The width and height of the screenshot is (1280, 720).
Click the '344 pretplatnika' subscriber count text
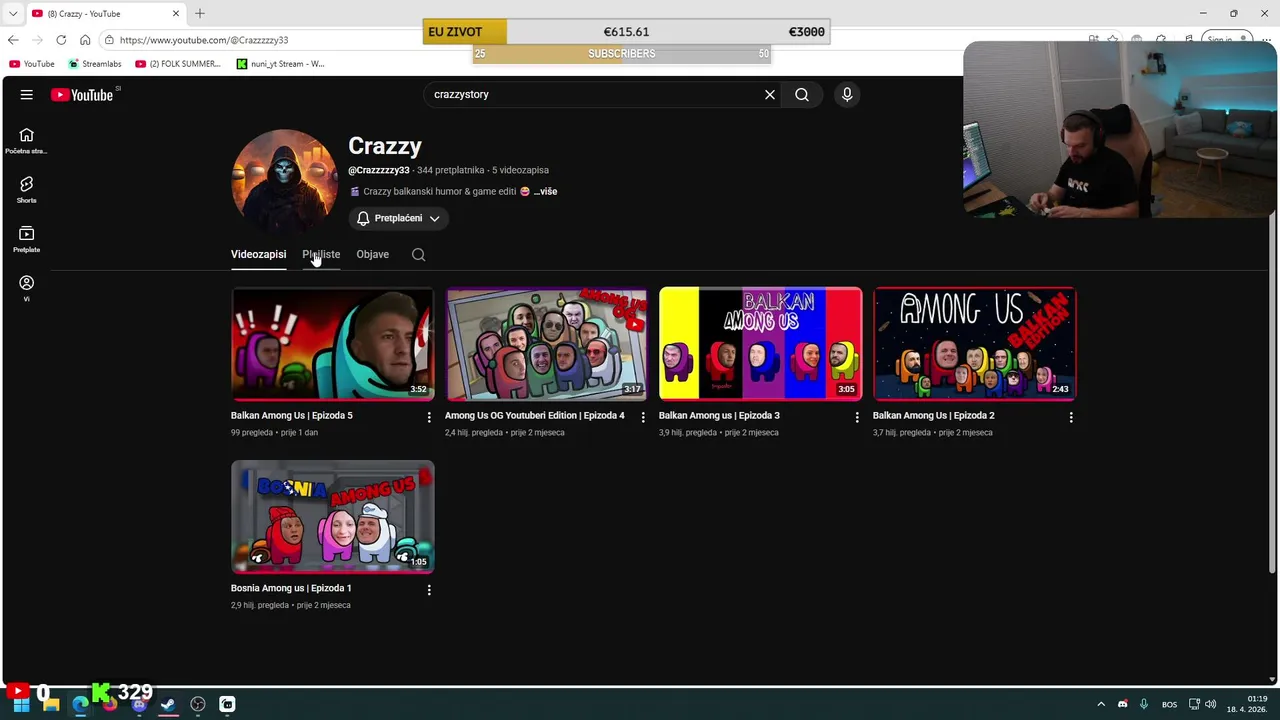450,170
